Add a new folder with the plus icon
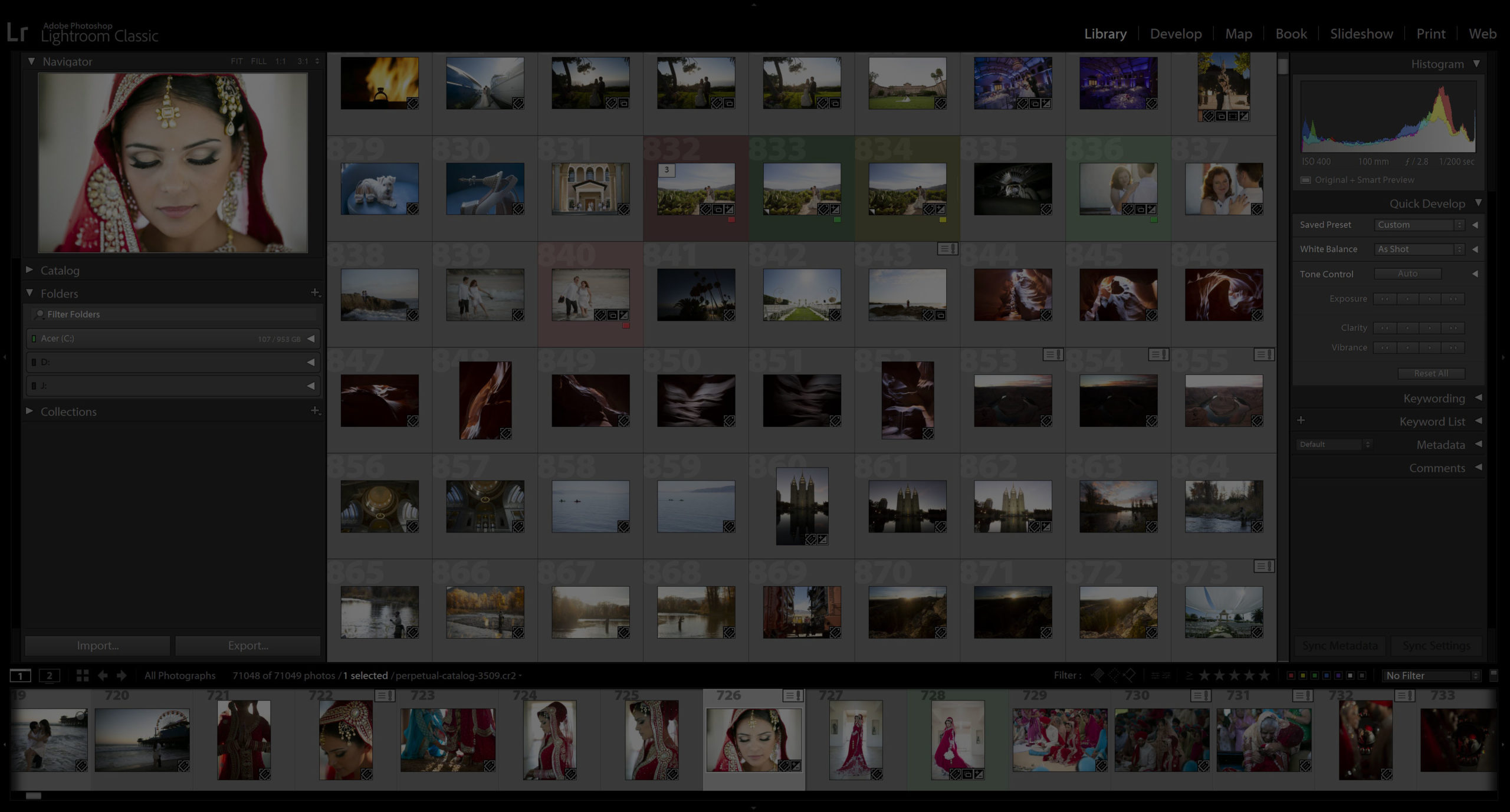 click(x=316, y=293)
